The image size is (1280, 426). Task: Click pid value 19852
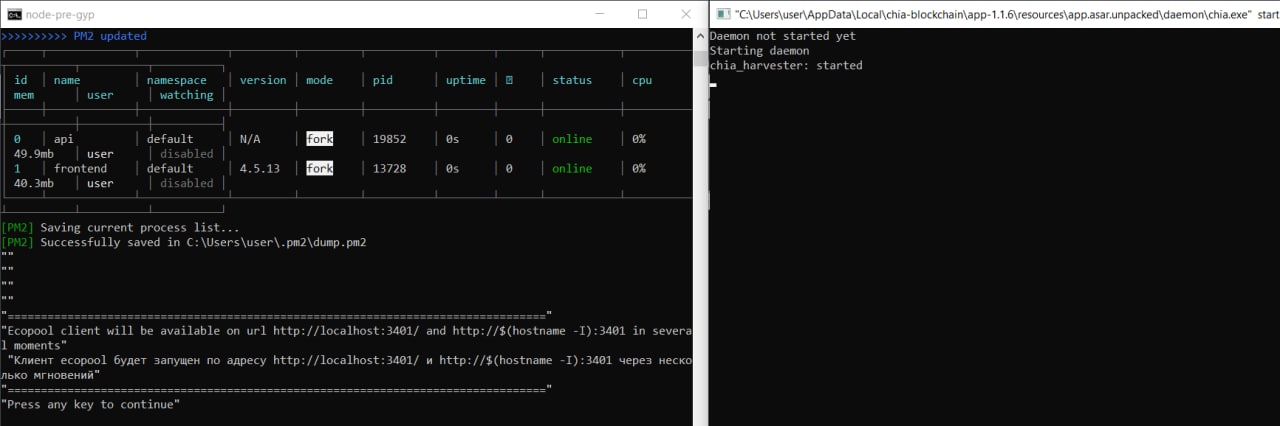point(390,139)
